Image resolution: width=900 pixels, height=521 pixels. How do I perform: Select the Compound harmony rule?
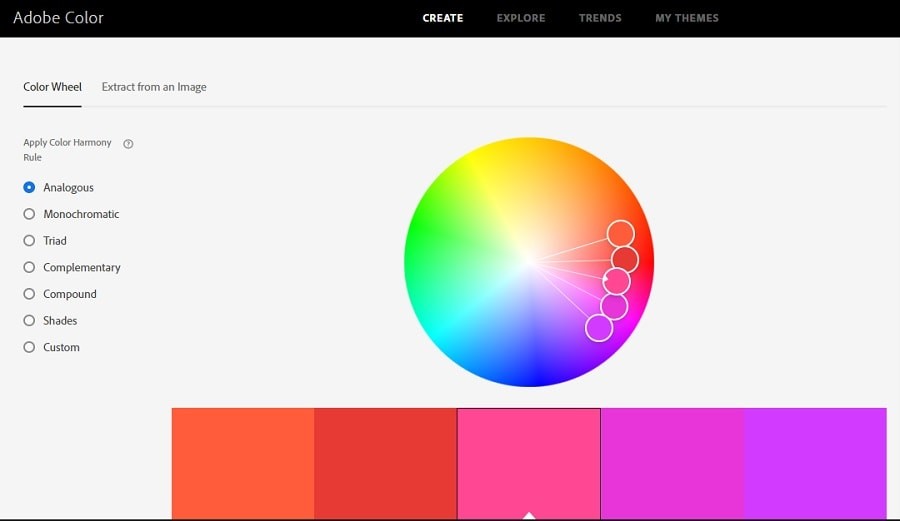[60, 294]
